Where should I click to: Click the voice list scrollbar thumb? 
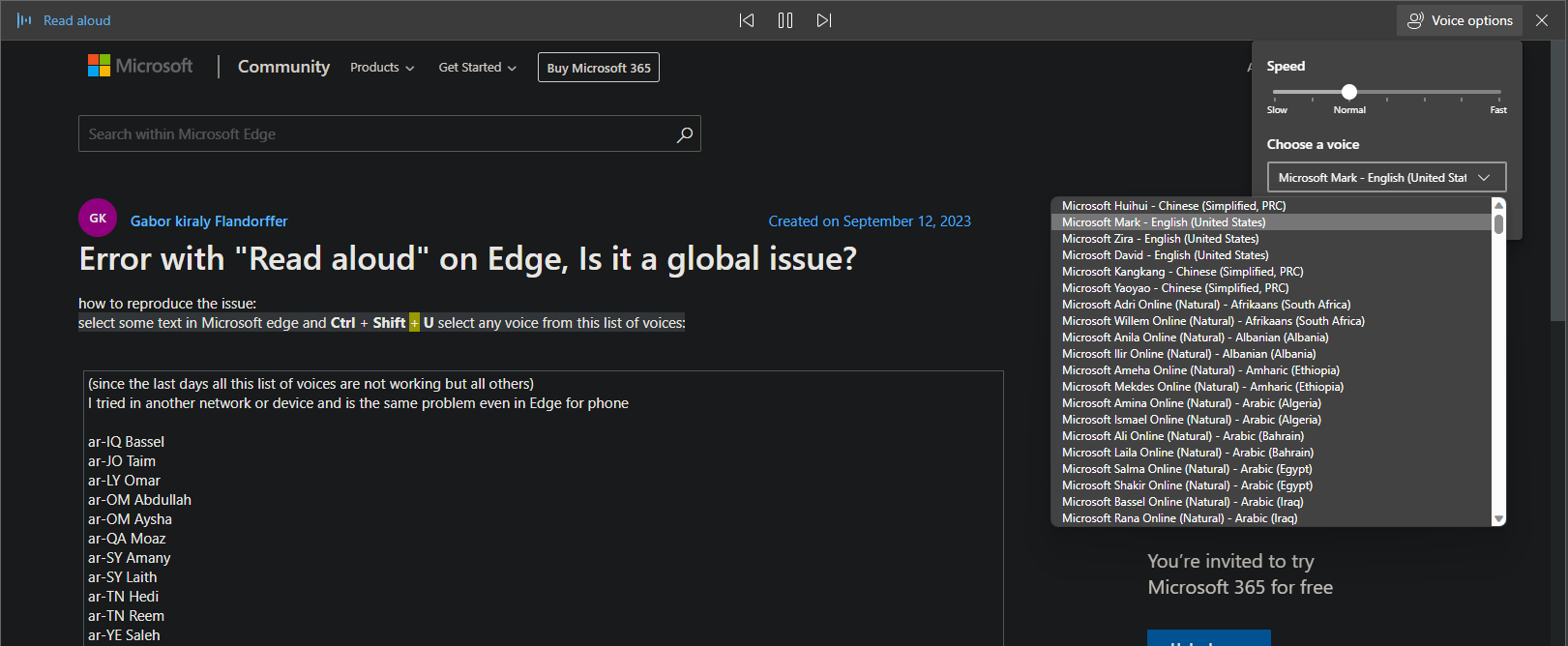tap(1498, 224)
